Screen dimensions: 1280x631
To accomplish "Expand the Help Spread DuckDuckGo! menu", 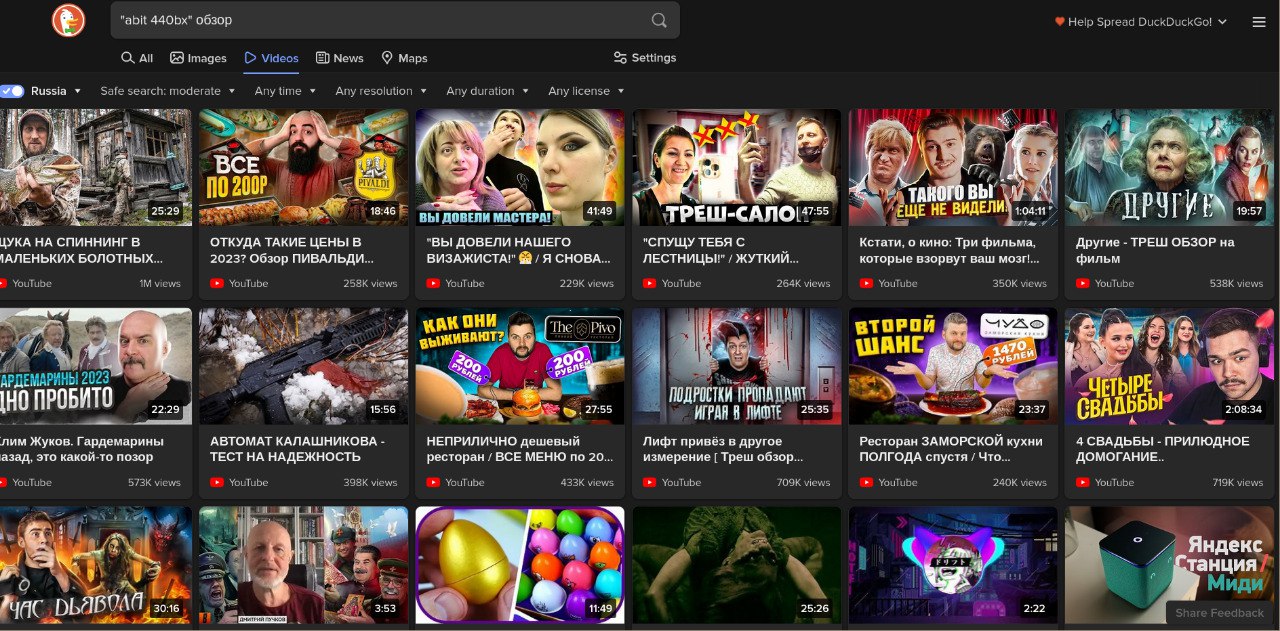I will (x=1141, y=22).
